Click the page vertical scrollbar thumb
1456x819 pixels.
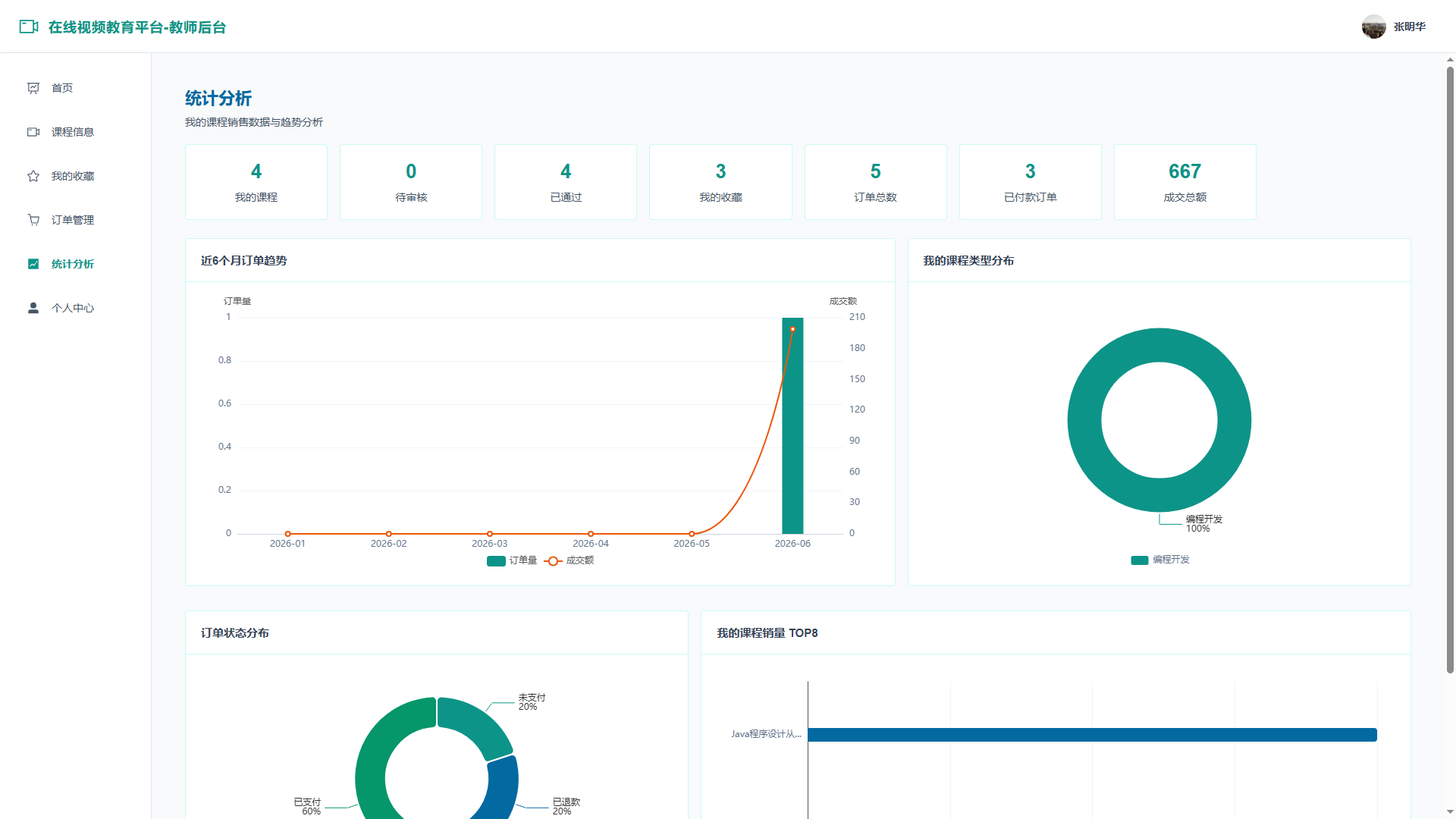click(1450, 369)
